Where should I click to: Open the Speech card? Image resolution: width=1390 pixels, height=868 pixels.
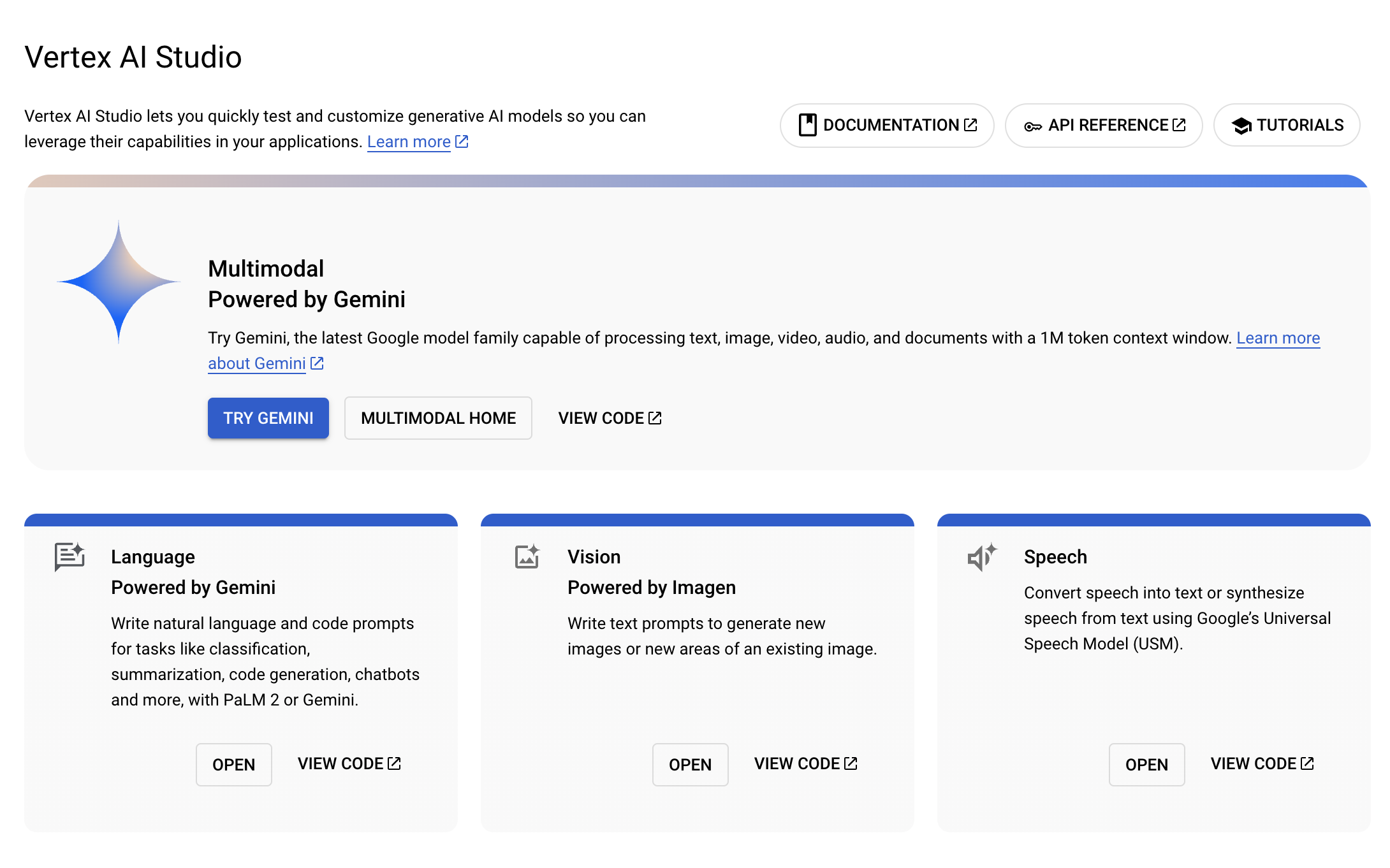[x=1147, y=765]
